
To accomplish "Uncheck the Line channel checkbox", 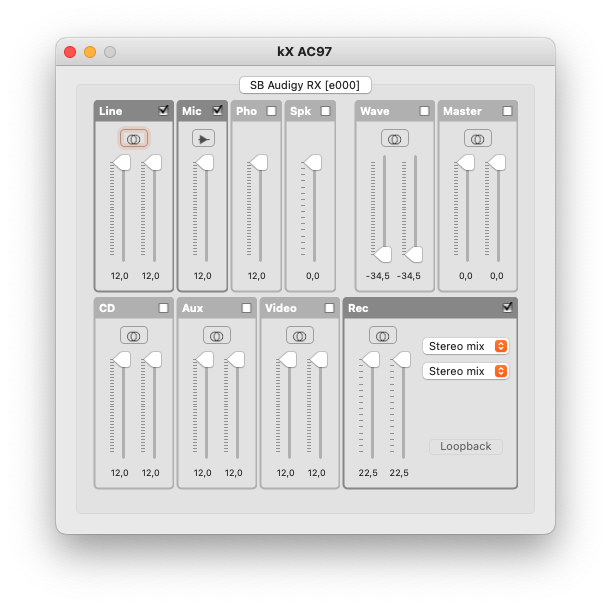I will click(164, 111).
